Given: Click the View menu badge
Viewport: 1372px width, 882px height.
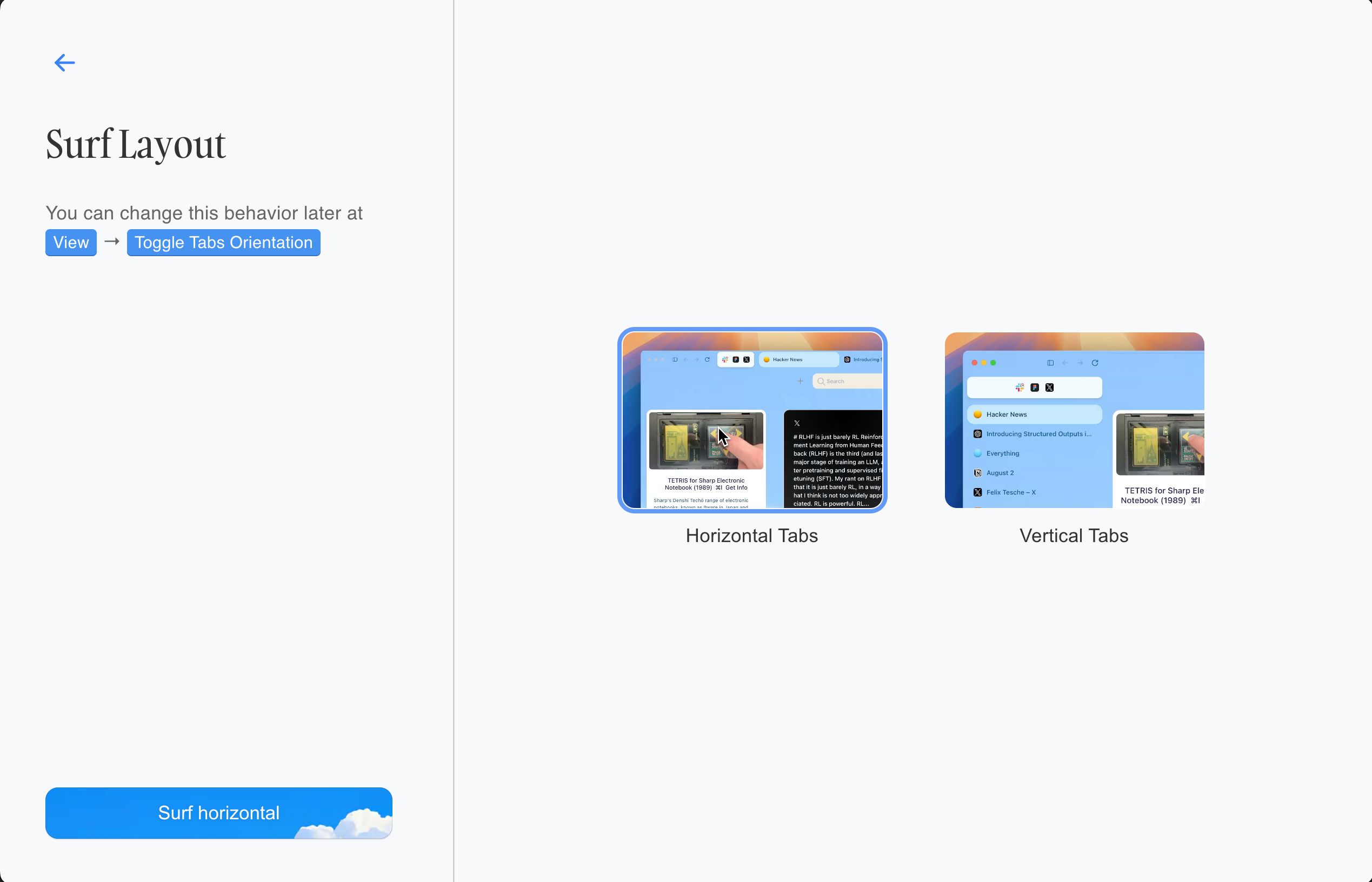Looking at the screenshot, I should tap(71, 242).
